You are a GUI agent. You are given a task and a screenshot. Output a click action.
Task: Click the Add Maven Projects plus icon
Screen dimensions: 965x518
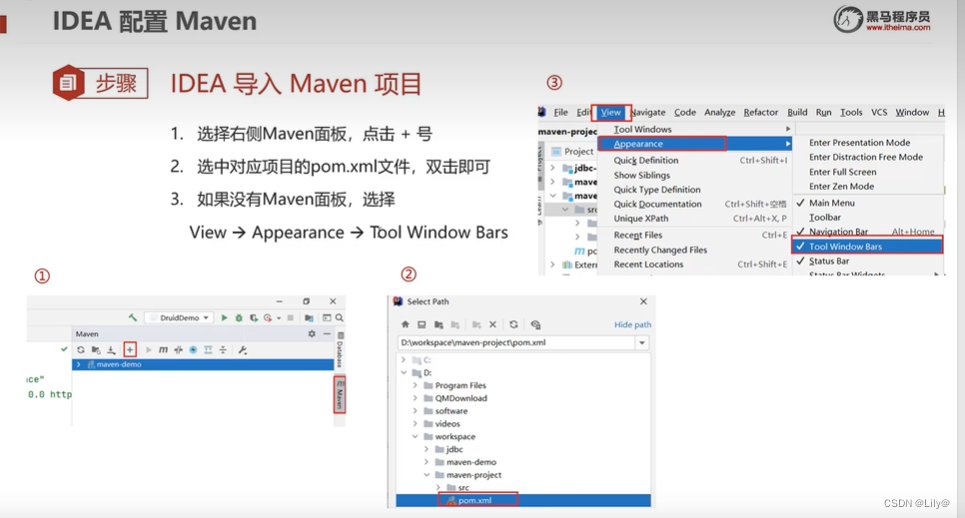pos(130,349)
